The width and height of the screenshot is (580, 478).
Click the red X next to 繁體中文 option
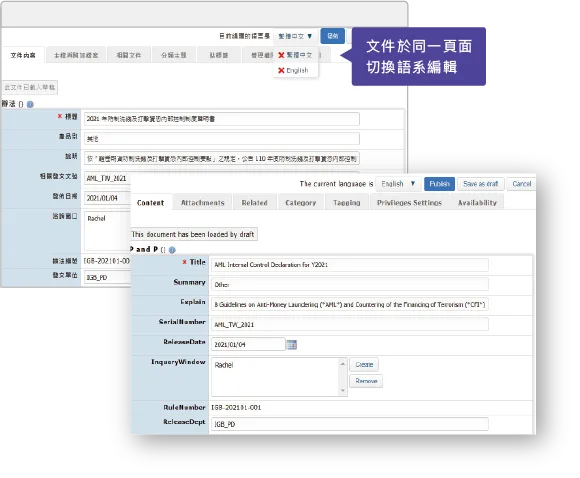pyautogui.click(x=281, y=55)
